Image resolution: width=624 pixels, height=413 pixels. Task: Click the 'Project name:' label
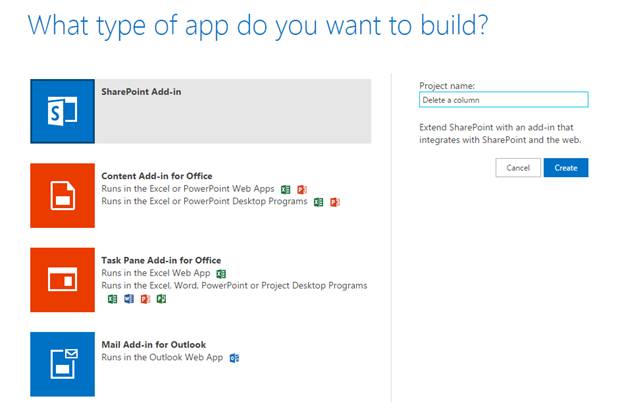point(447,86)
